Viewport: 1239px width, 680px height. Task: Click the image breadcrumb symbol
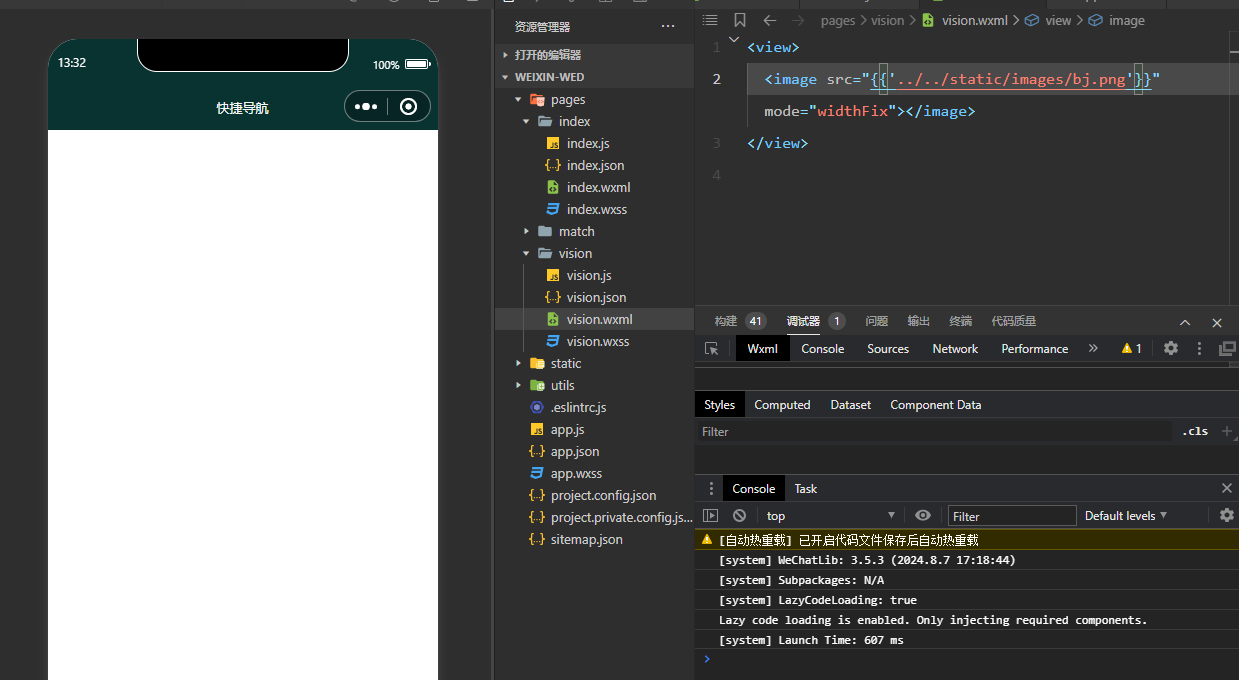(1116, 20)
